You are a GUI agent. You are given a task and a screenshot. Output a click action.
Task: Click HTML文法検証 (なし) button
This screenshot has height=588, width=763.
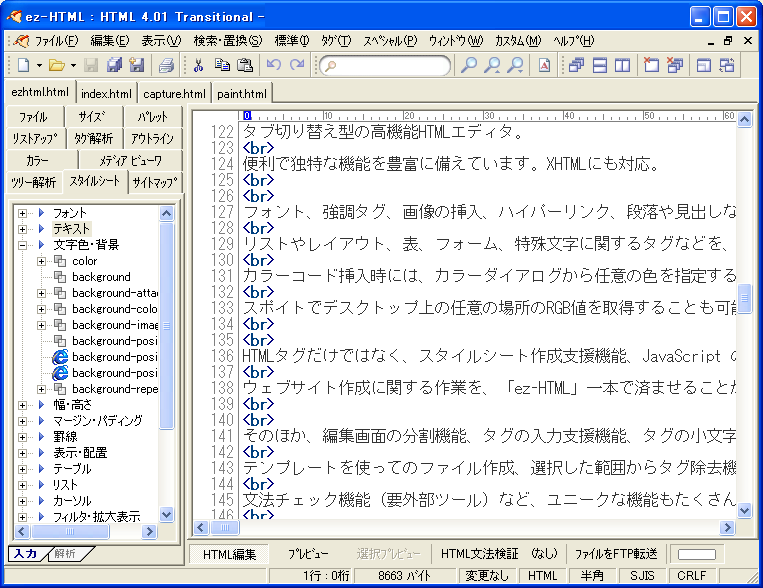point(499,554)
